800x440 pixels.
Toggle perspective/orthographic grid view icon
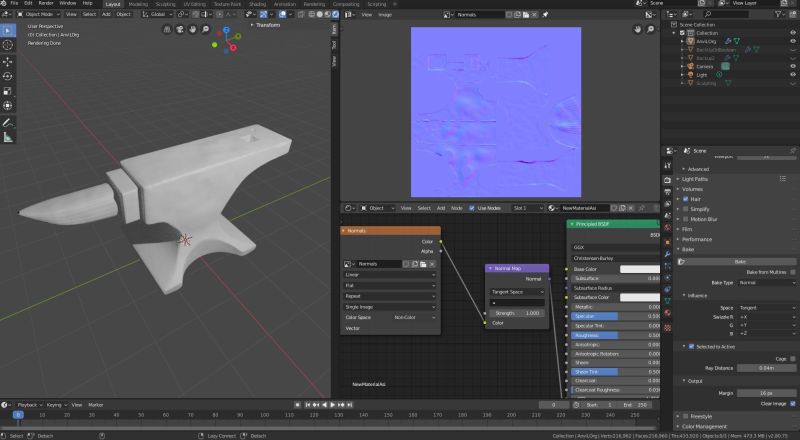(167, 30)
